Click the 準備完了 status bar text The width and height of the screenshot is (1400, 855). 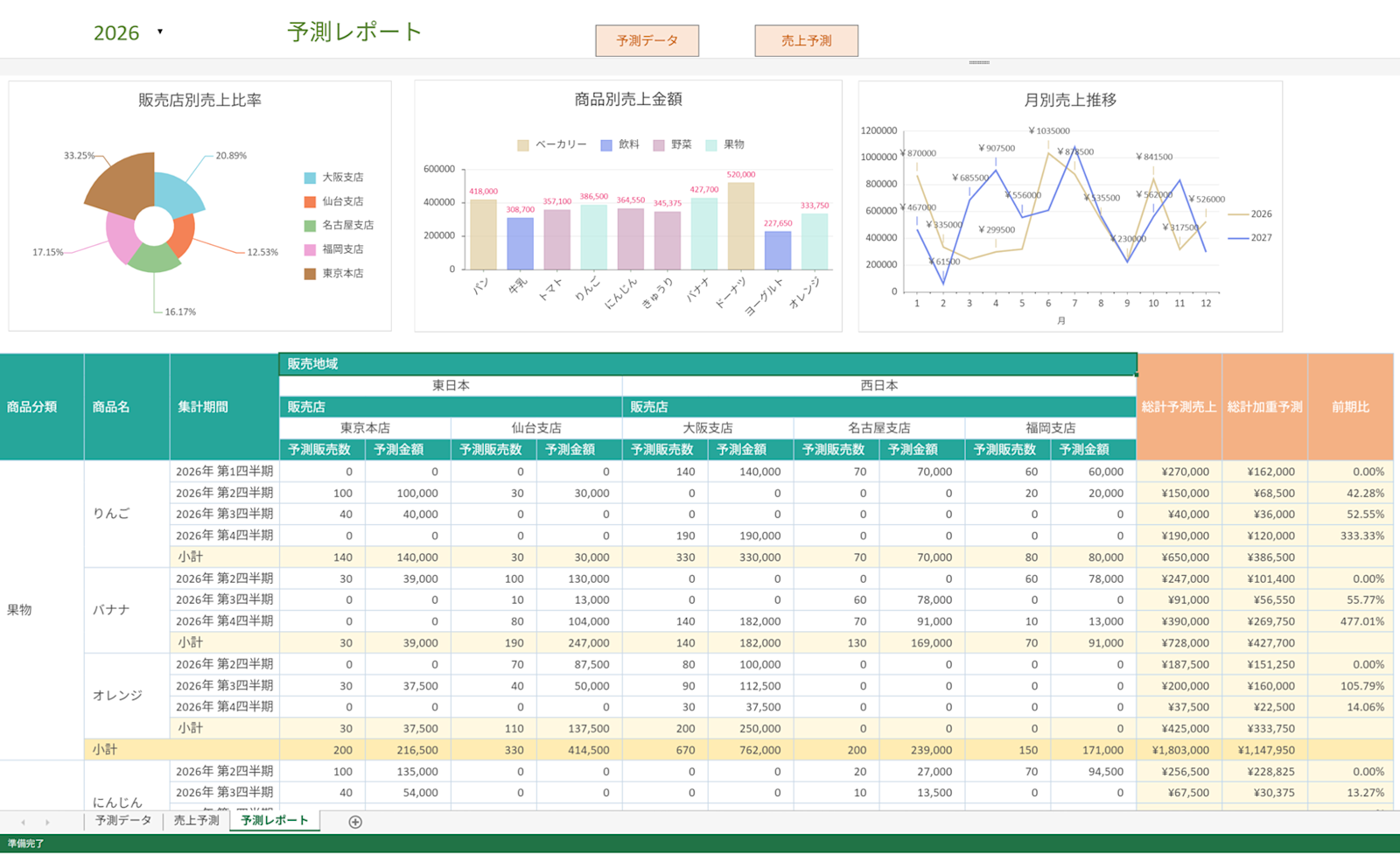click(x=25, y=844)
